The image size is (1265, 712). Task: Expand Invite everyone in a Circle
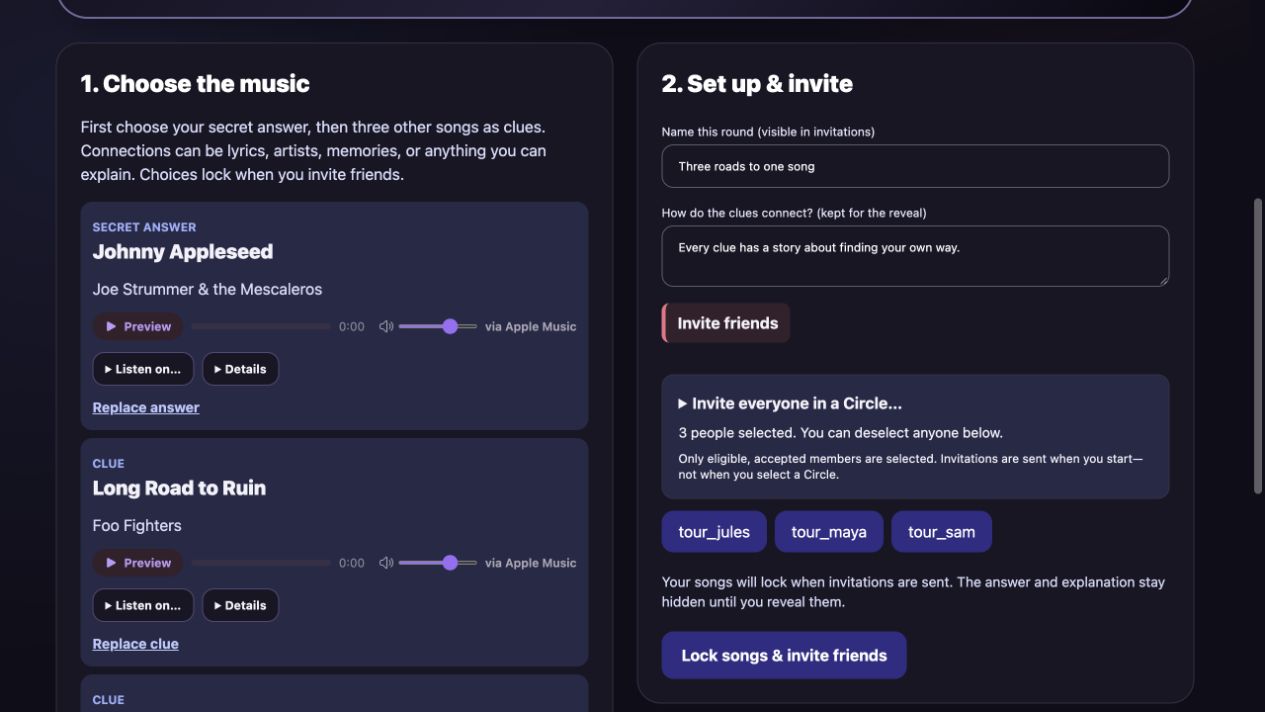click(x=790, y=404)
